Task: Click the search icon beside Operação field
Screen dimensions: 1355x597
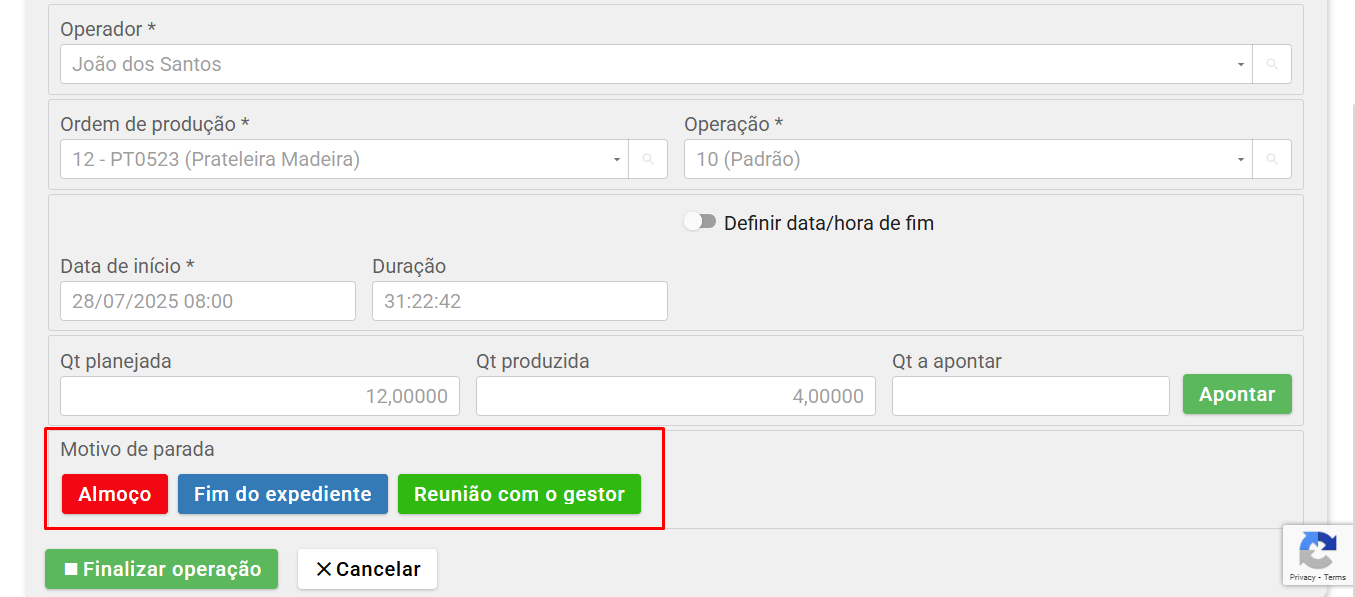Action: point(1272,159)
